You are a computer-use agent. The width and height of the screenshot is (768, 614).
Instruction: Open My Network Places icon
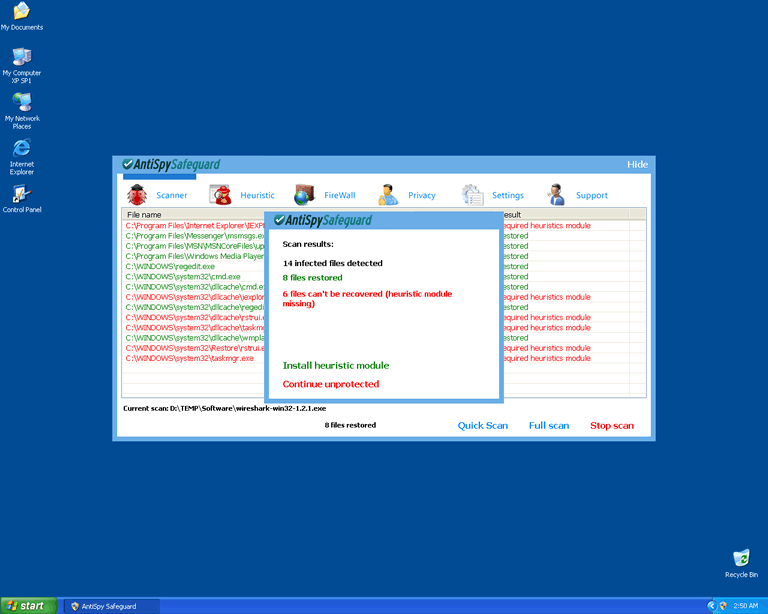point(21,103)
